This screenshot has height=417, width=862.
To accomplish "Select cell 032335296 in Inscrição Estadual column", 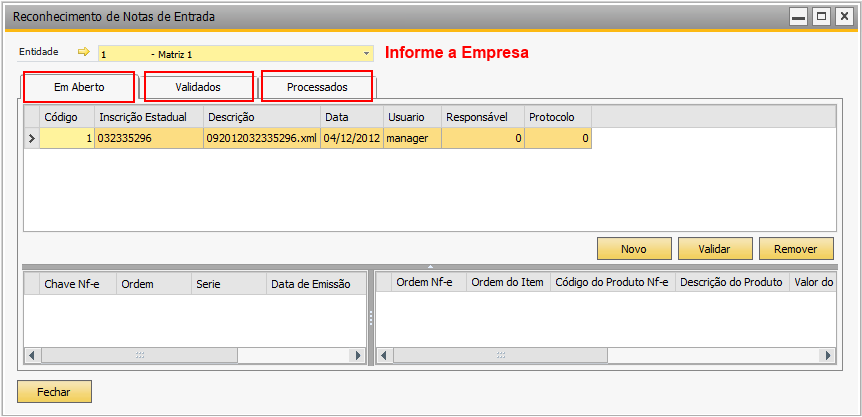I will [x=148, y=138].
